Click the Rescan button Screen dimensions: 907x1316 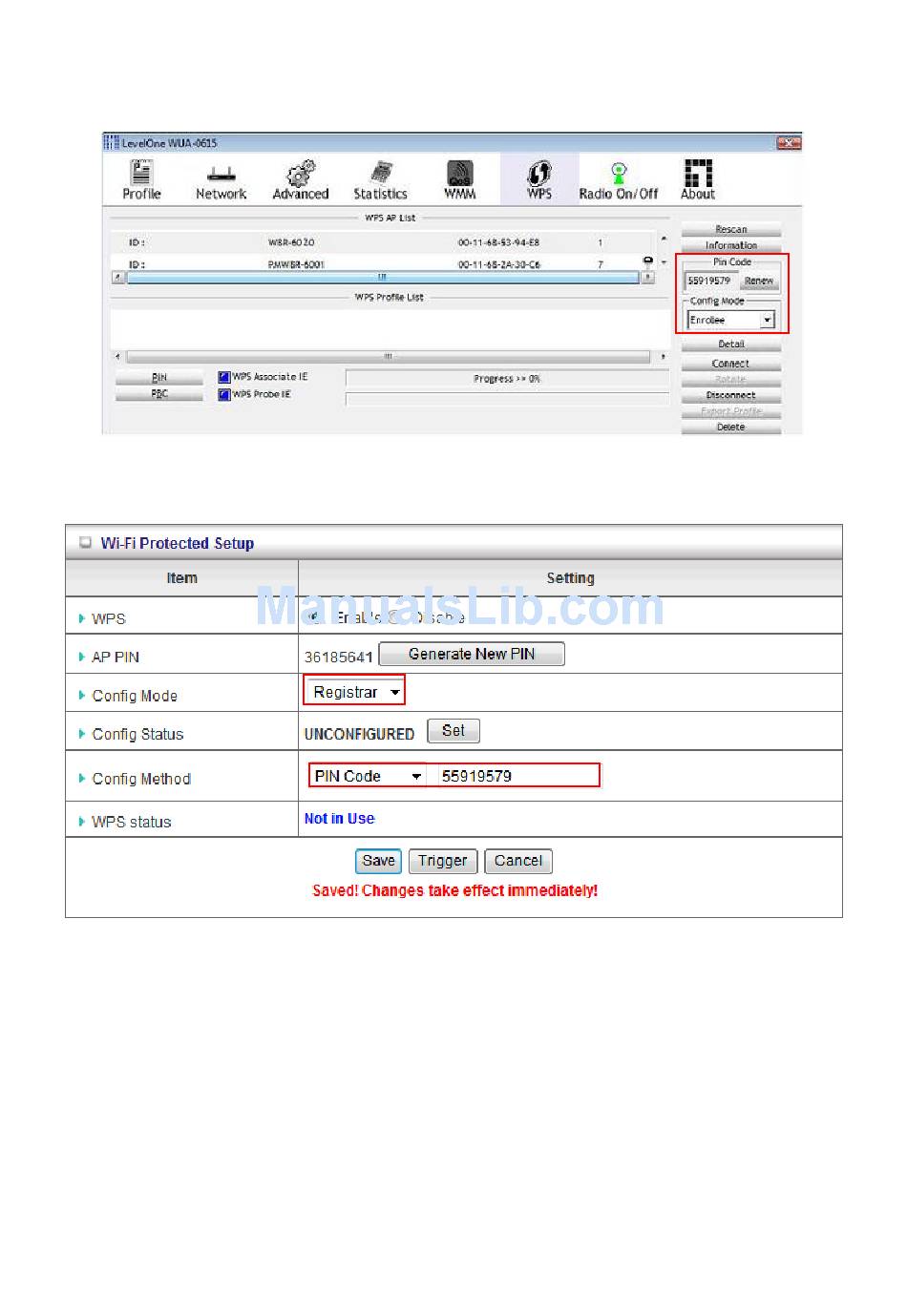point(731,229)
